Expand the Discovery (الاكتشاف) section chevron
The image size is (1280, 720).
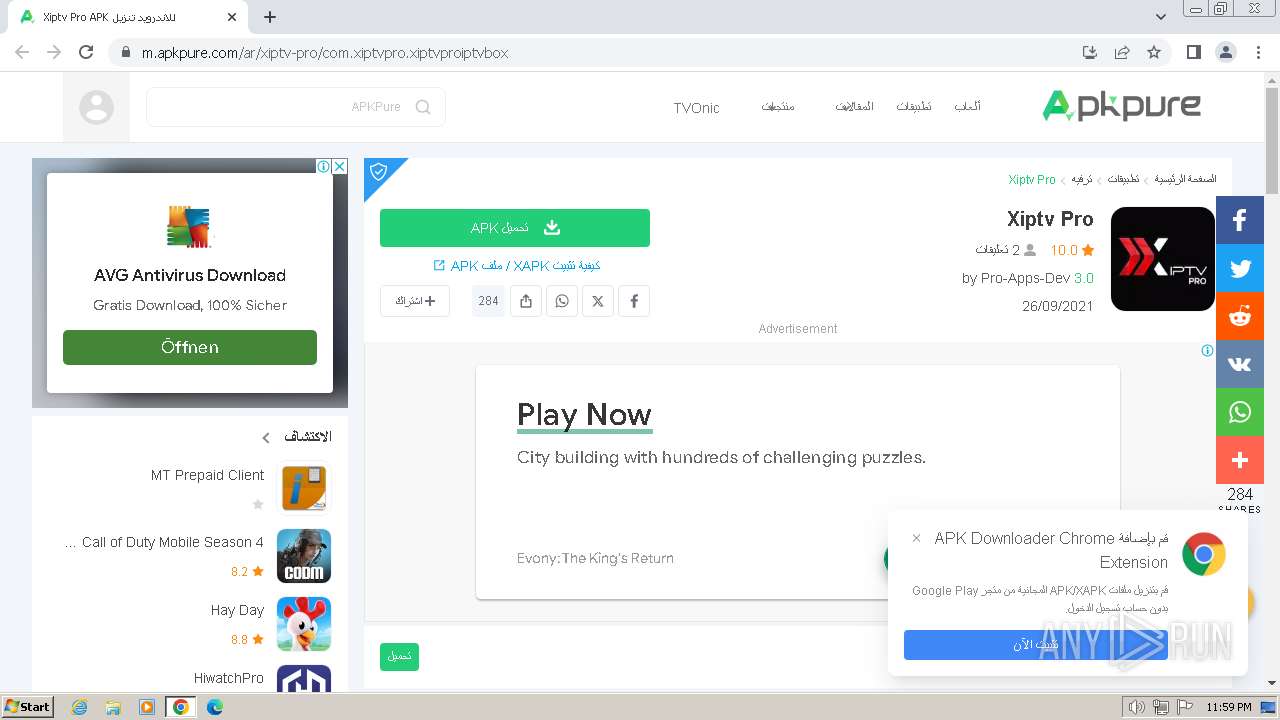(266, 437)
